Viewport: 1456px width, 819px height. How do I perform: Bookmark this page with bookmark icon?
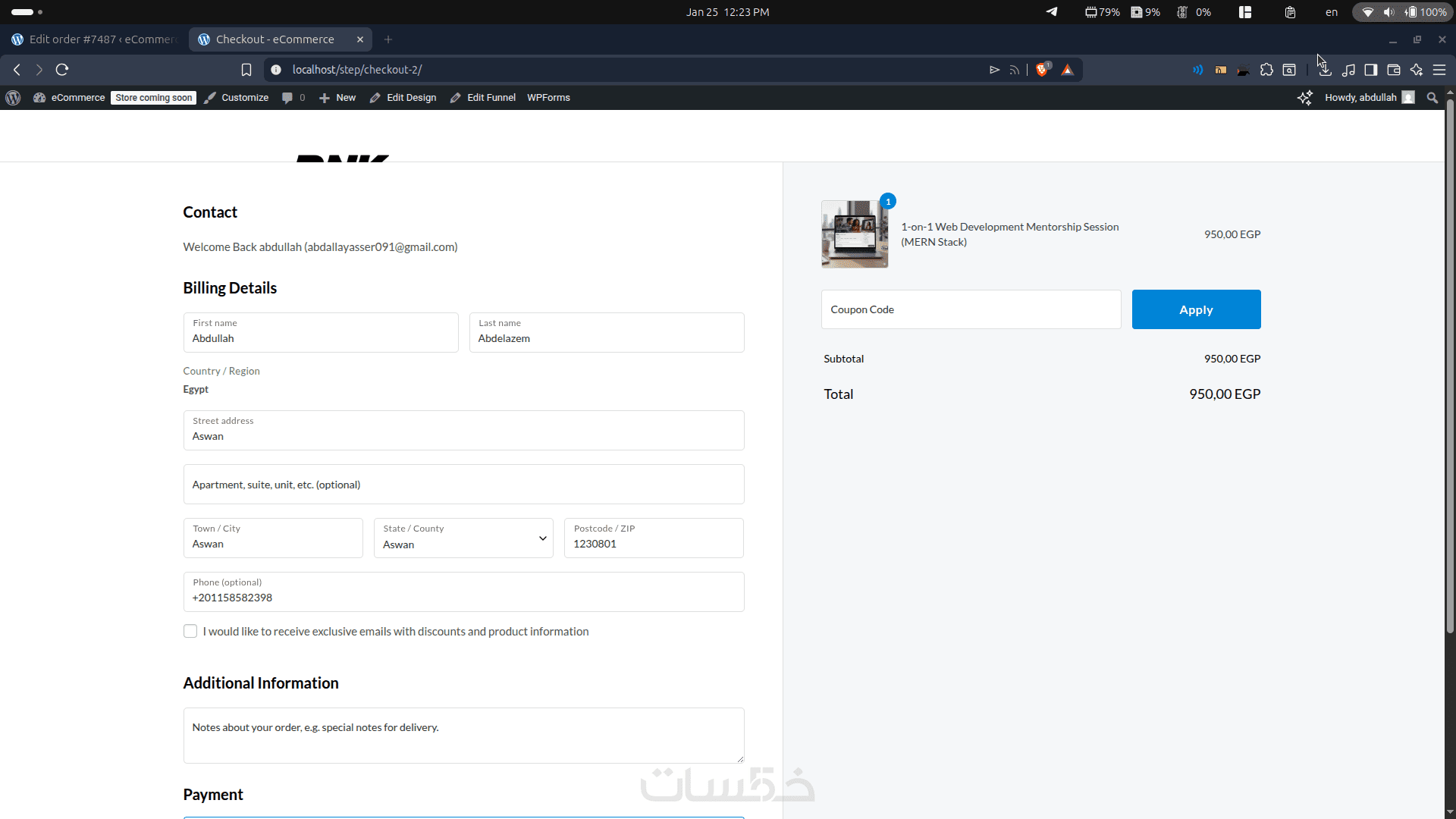click(246, 70)
